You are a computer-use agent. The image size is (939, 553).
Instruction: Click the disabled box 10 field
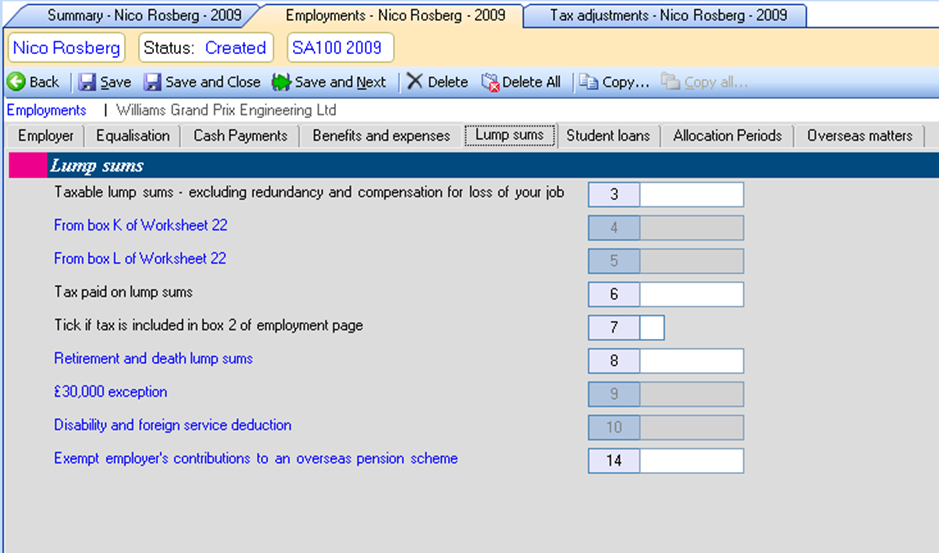pyautogui.click(x=692, y=427)
